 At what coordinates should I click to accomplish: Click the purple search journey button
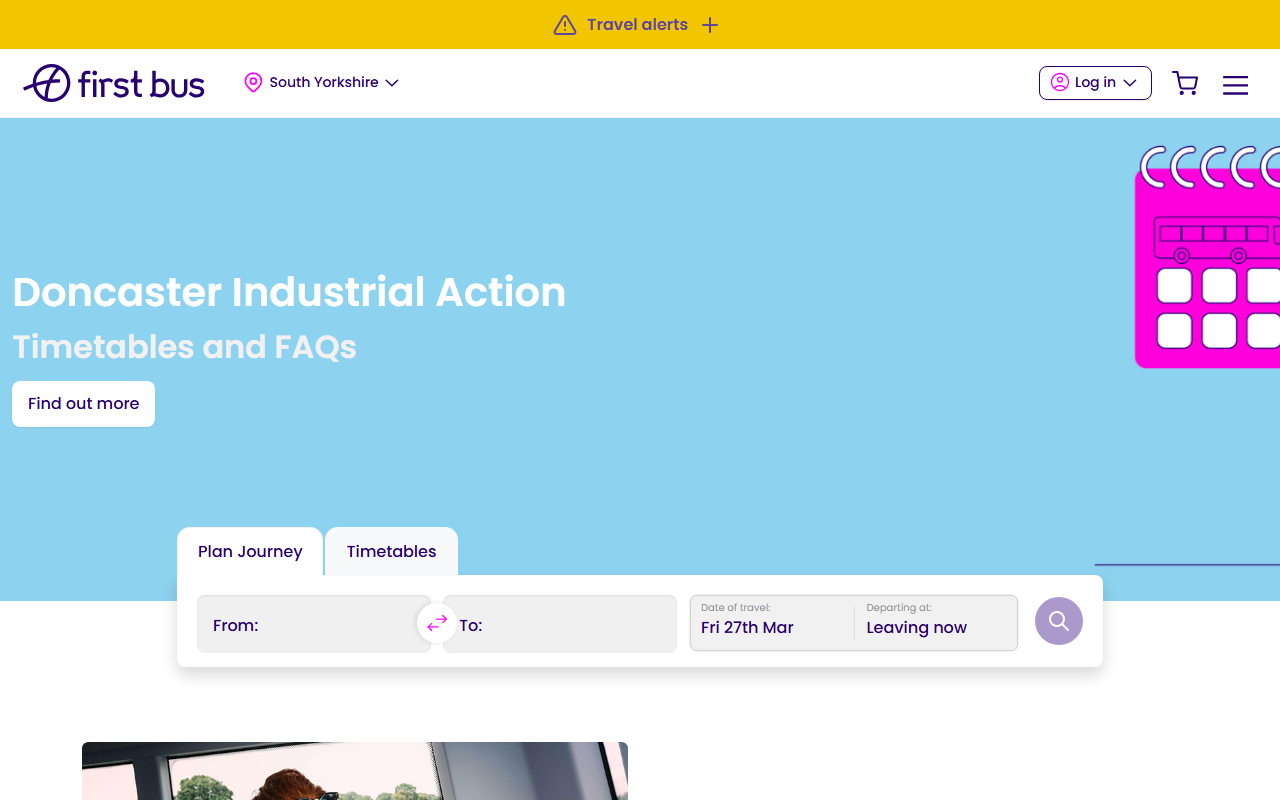(x=1059, y=621)
